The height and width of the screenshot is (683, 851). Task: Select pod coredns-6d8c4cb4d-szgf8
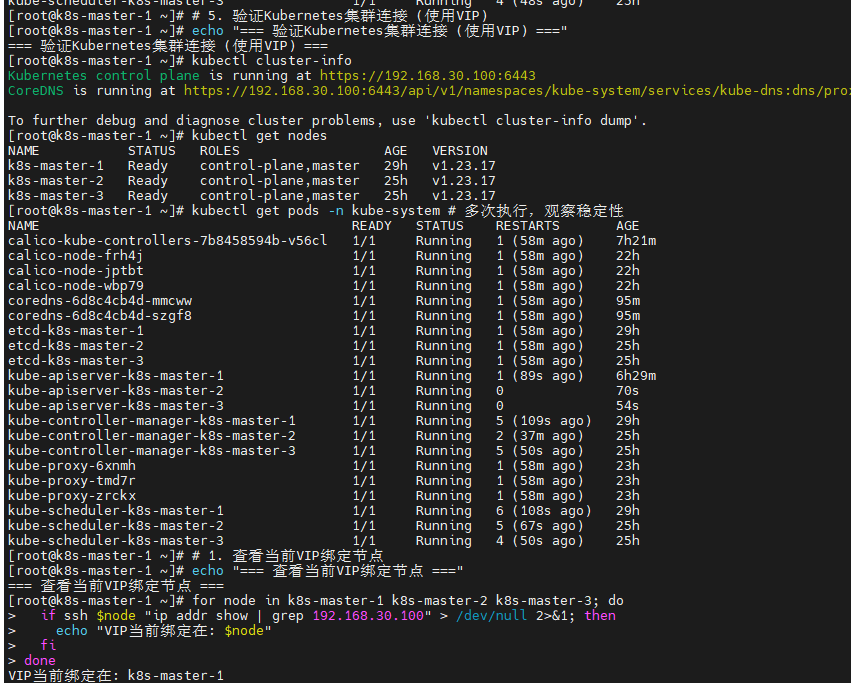coord(100,315)
